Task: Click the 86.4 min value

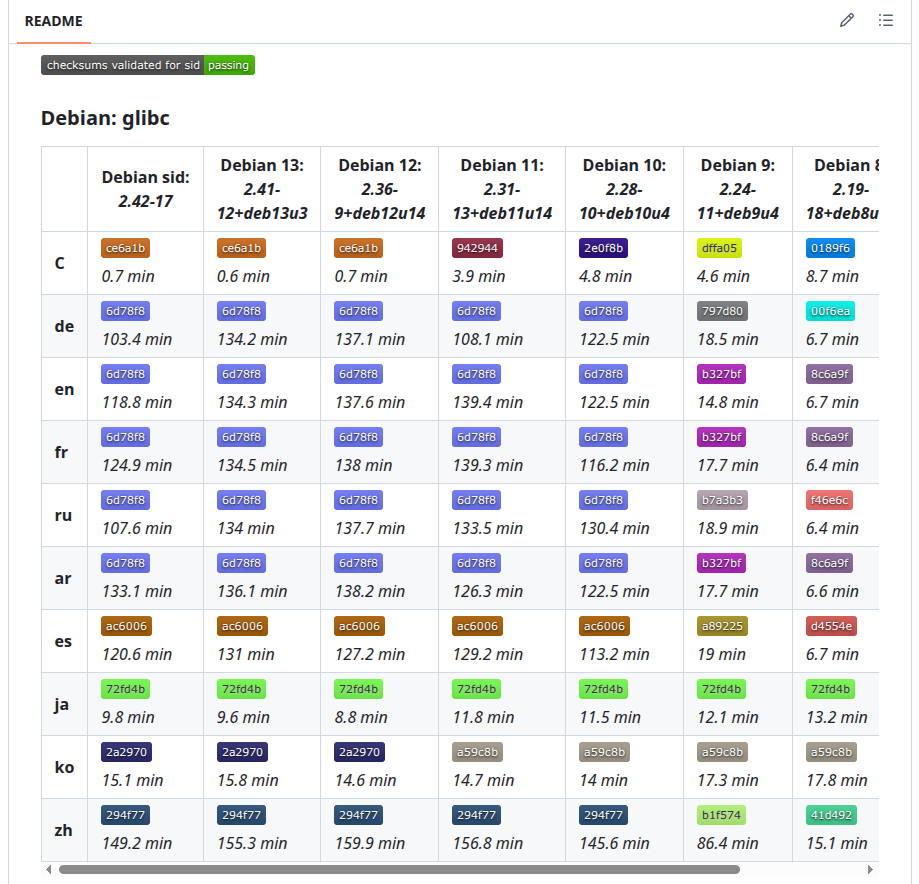Action: 727,844
